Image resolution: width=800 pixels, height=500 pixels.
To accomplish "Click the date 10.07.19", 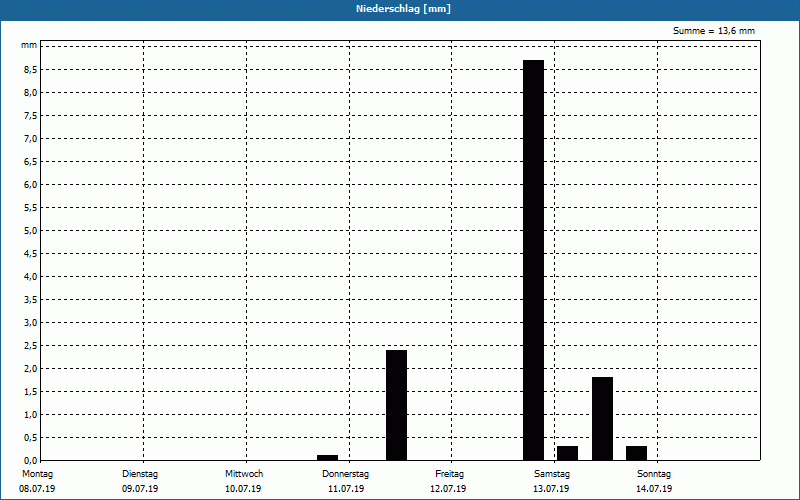I will point(243,489).
